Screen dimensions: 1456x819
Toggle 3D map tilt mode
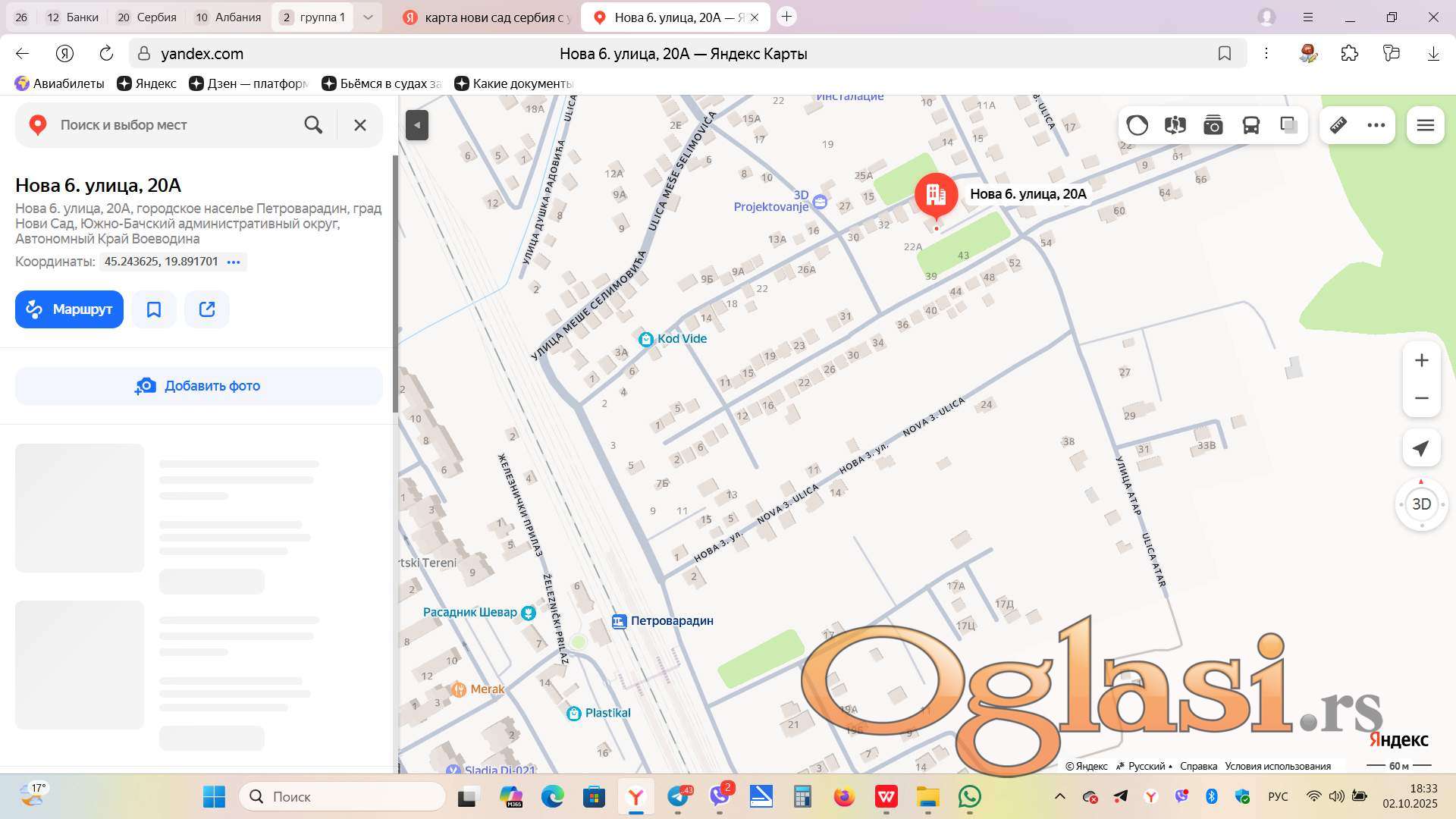(1421, 504)
